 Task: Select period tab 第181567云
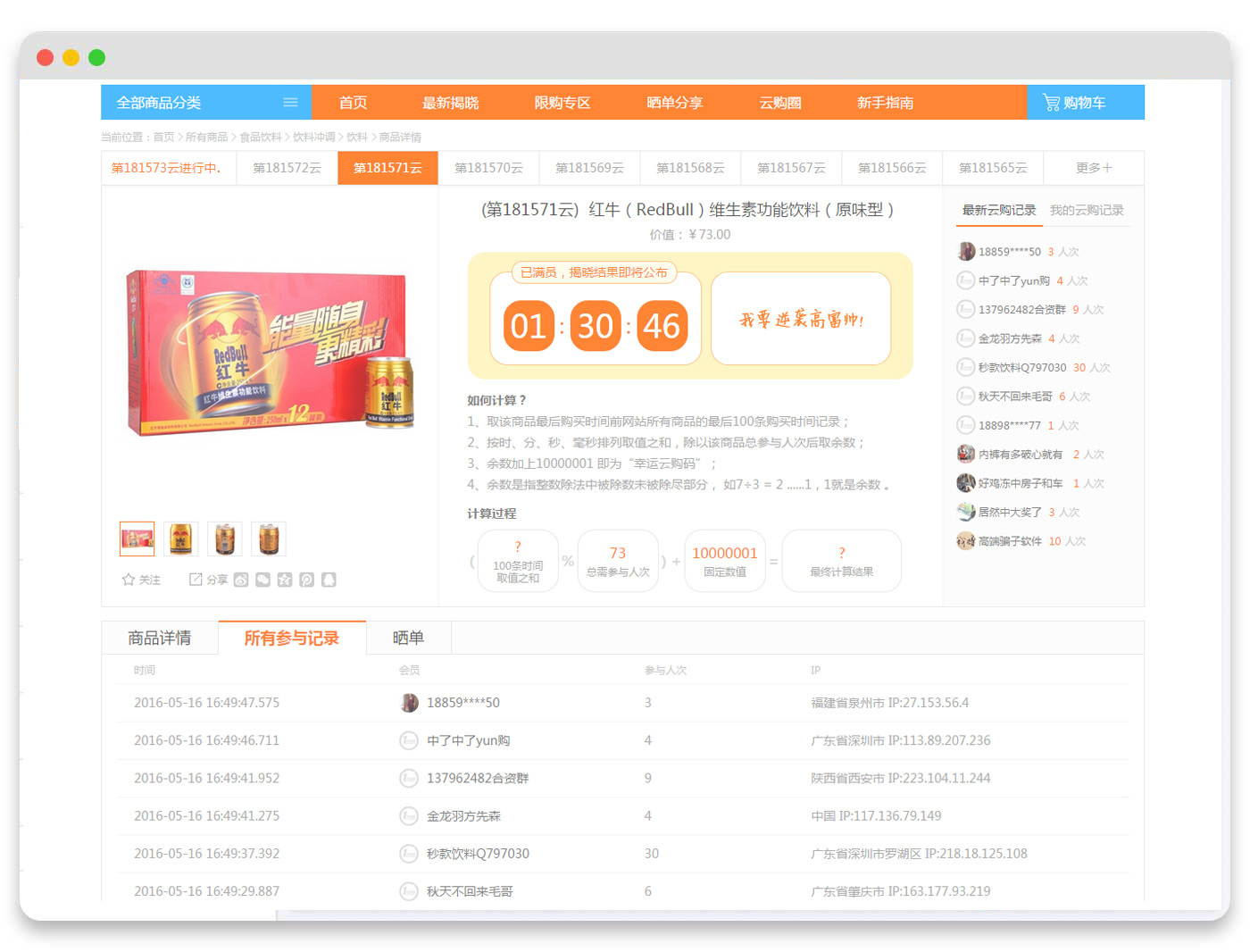pyautogui.click(x=791, y=168)
